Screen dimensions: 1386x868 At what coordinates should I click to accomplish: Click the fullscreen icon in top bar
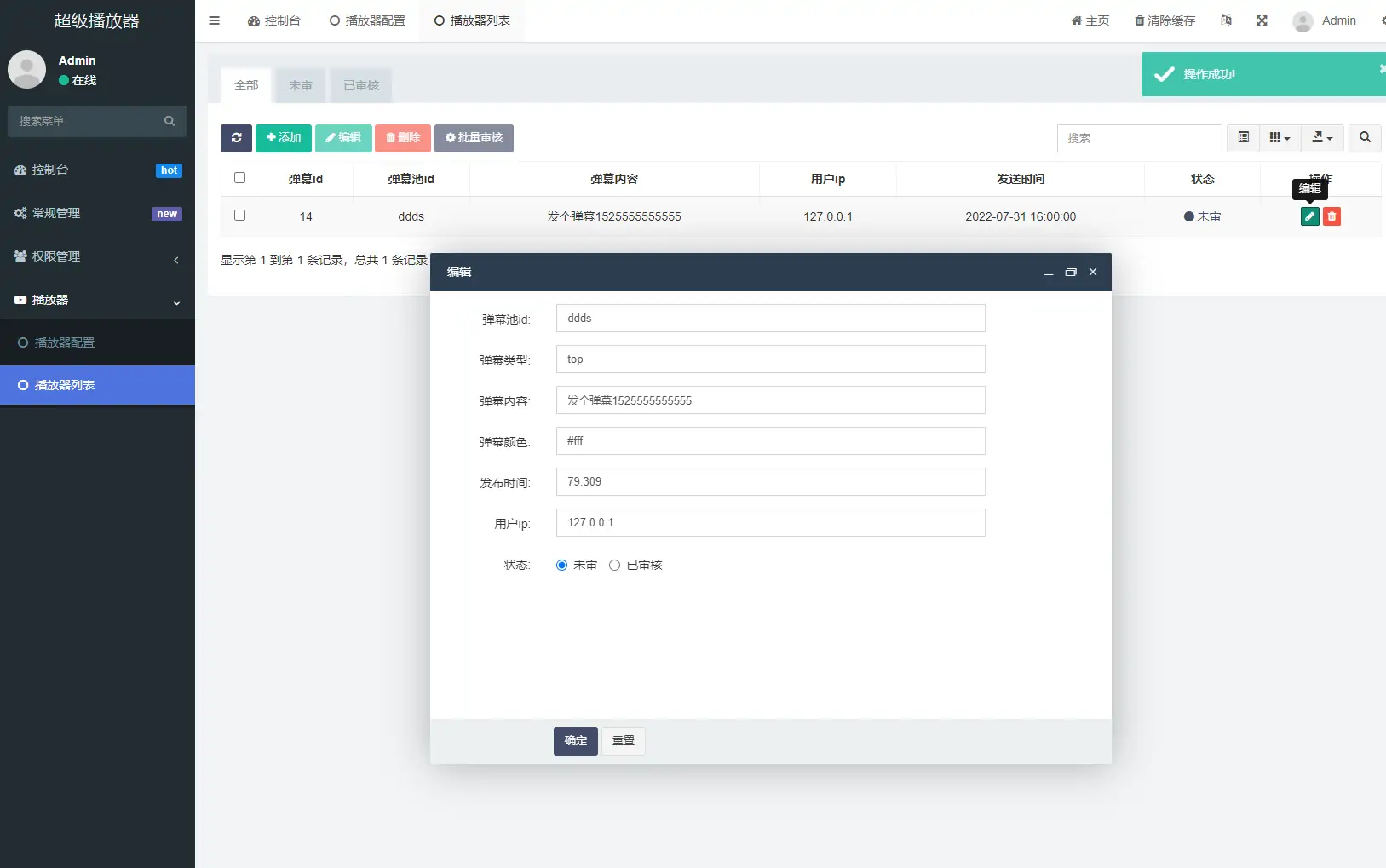point(1262,20)
